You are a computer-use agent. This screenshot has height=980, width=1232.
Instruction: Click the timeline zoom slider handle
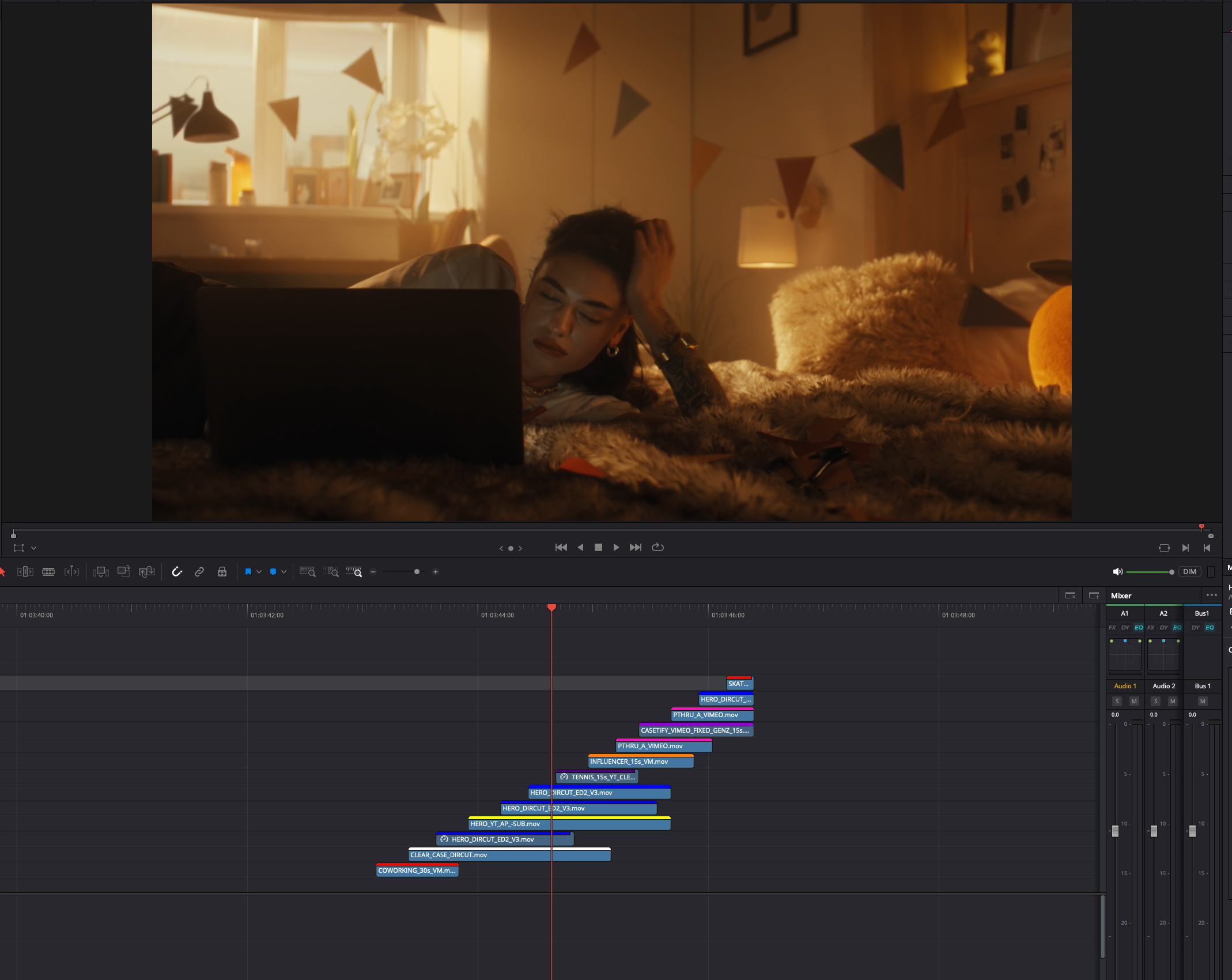click(417, 572)
